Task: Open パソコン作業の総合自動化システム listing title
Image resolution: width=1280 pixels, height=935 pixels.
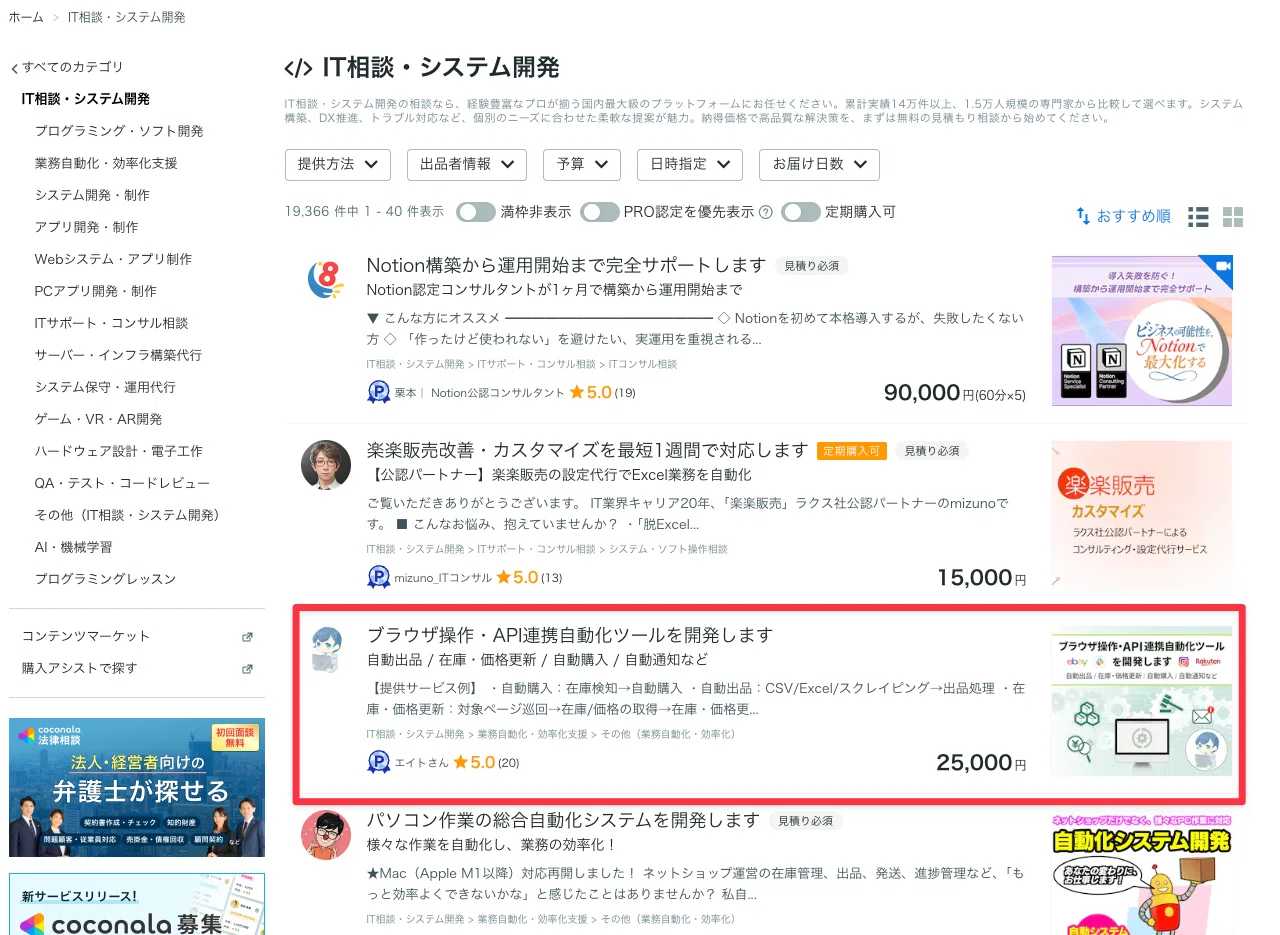Action: (564, 820)
